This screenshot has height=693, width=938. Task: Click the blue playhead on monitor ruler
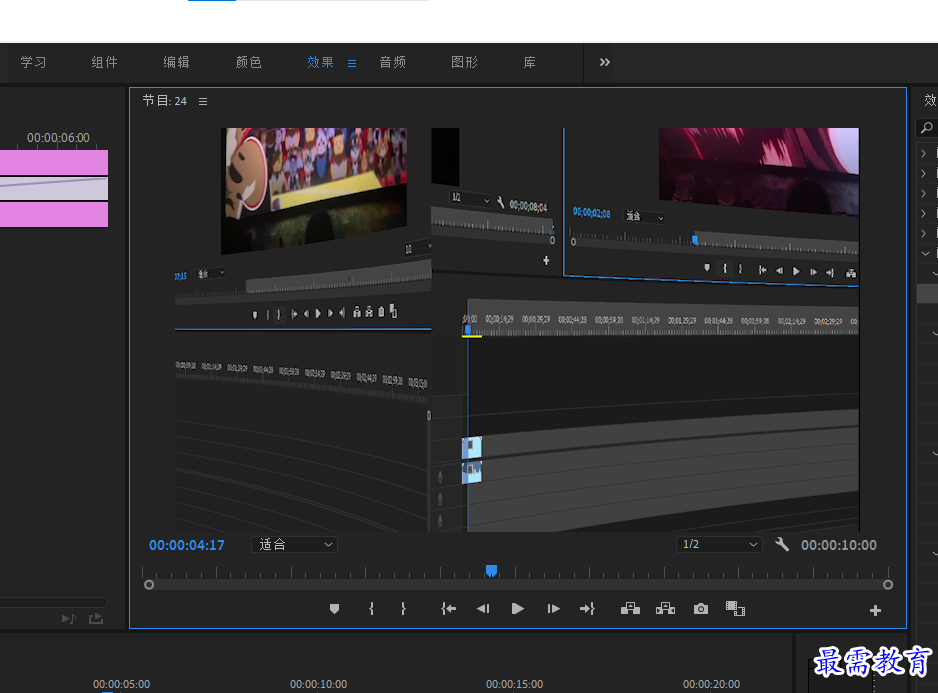point(491,570)
